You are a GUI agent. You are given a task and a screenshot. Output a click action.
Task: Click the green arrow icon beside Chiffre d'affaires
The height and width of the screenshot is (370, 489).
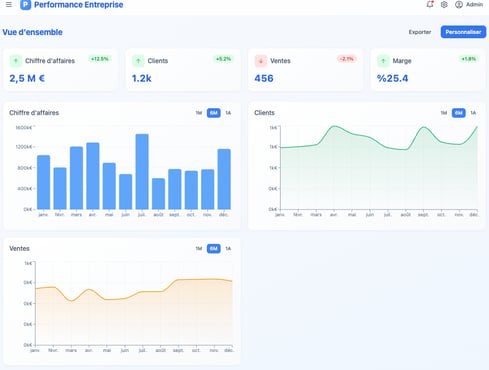click(x=15, y=61)
